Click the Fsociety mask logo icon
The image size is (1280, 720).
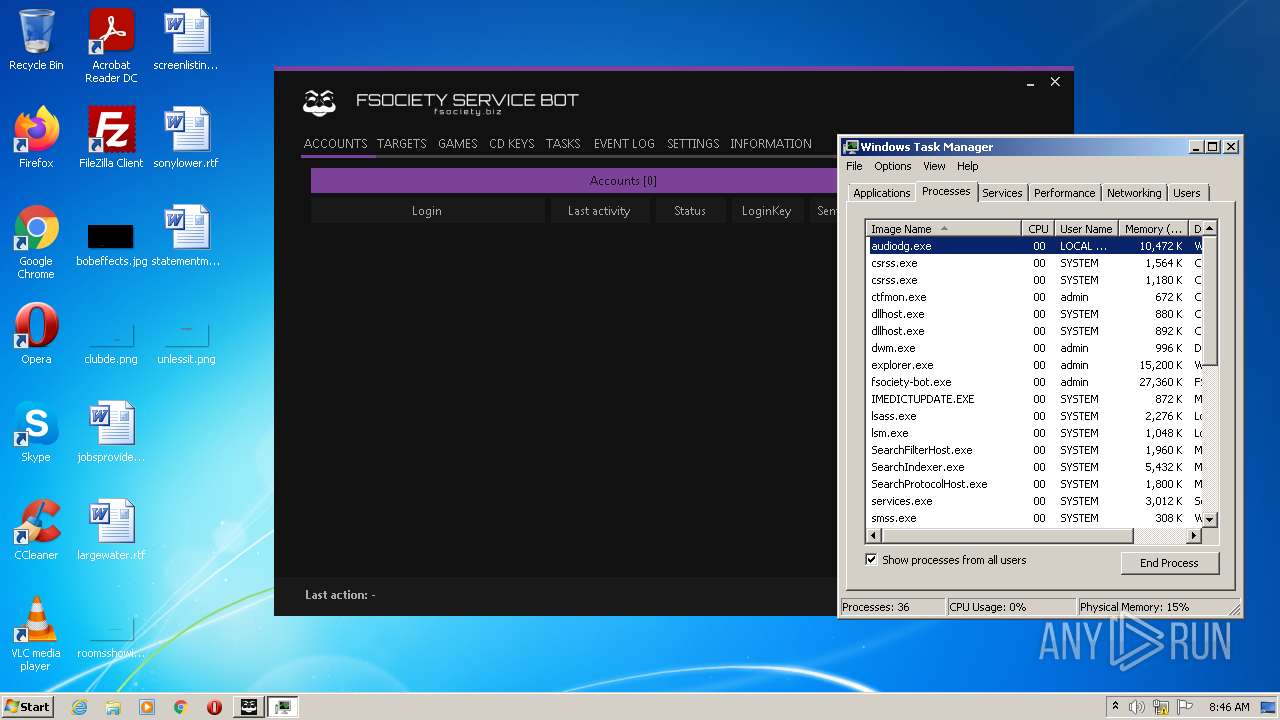coord(320,102)
